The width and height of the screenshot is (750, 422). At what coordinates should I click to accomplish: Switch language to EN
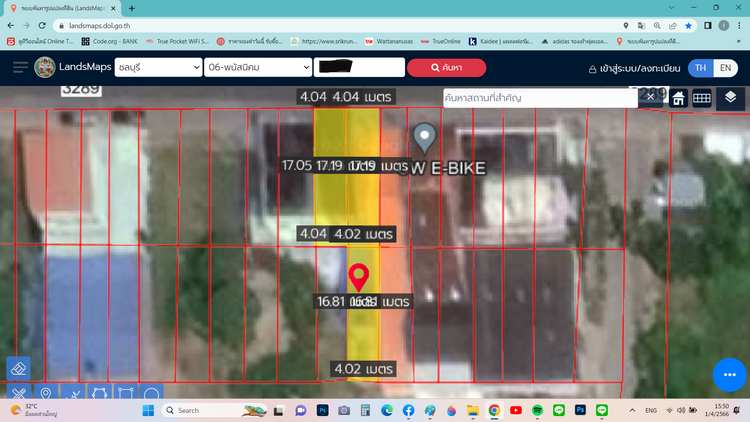pyautogui.click(x=726, y=67)
